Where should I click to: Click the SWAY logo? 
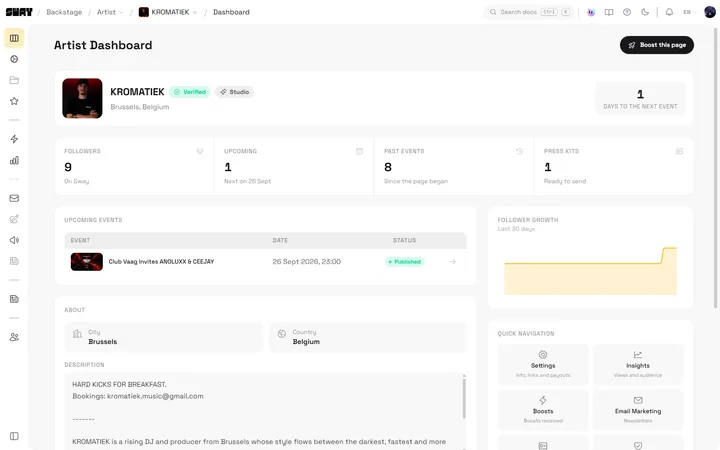pyautogui.click(x=19, y=12)
